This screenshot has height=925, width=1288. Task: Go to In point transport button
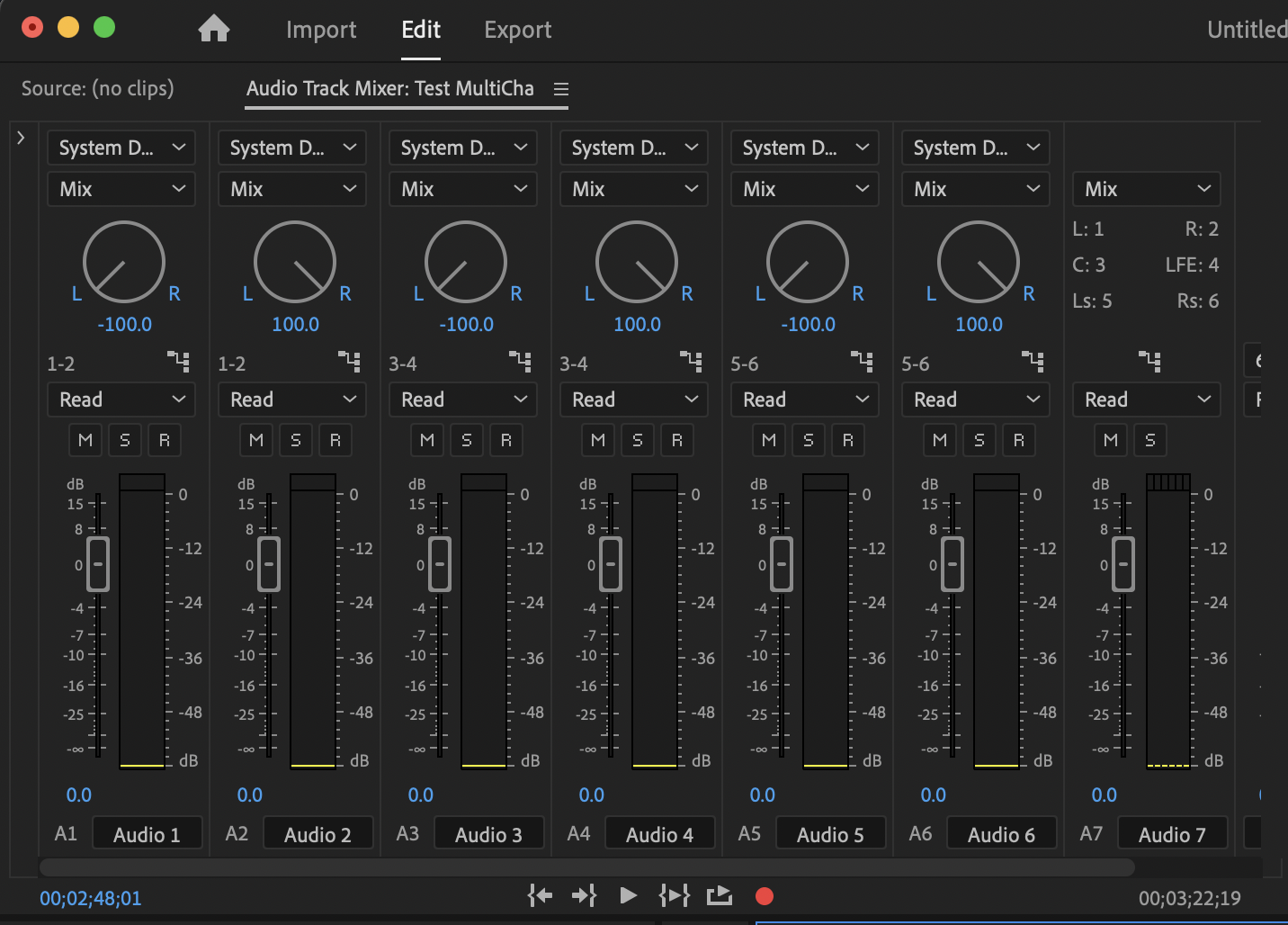540,895
